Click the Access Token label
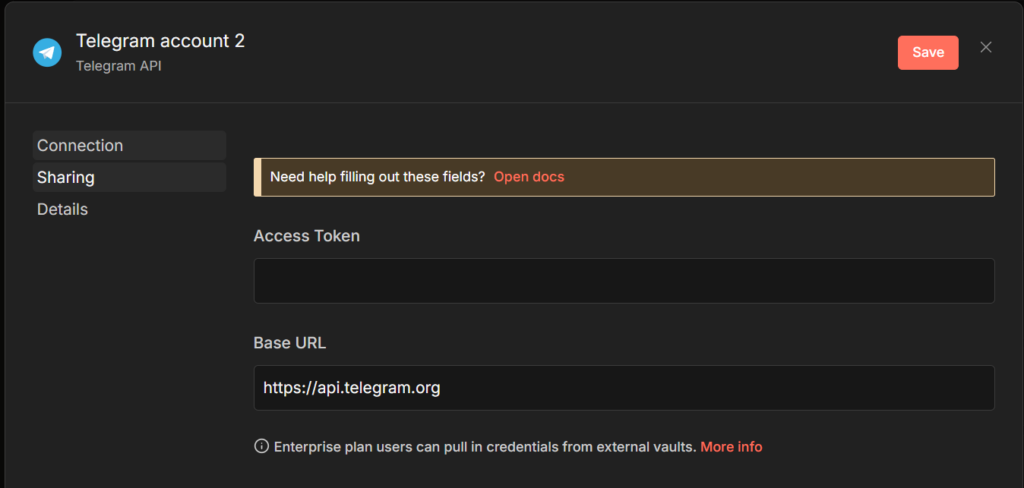 coord(306,236)
